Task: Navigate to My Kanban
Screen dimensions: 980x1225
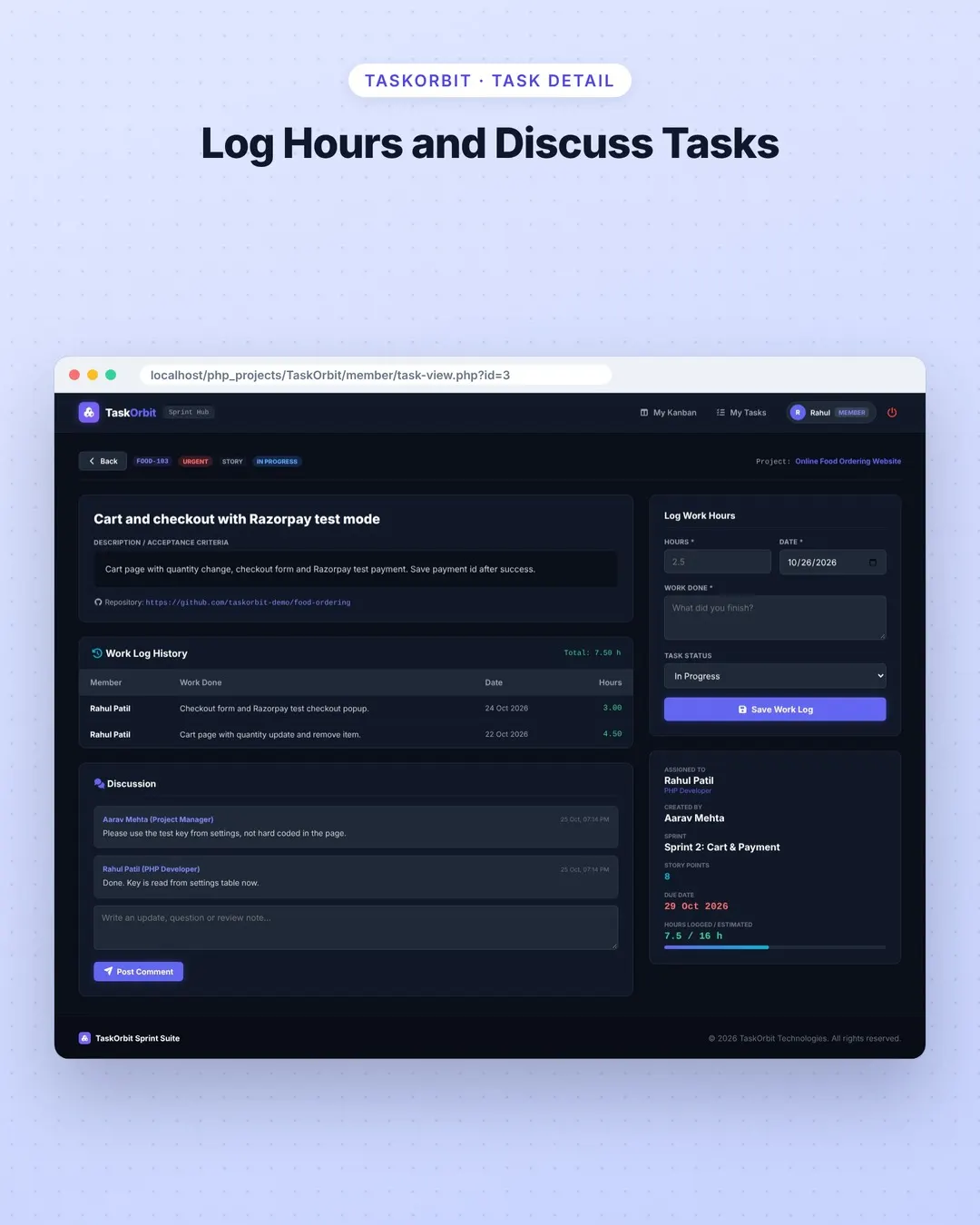Action: [x=669, y=413]
